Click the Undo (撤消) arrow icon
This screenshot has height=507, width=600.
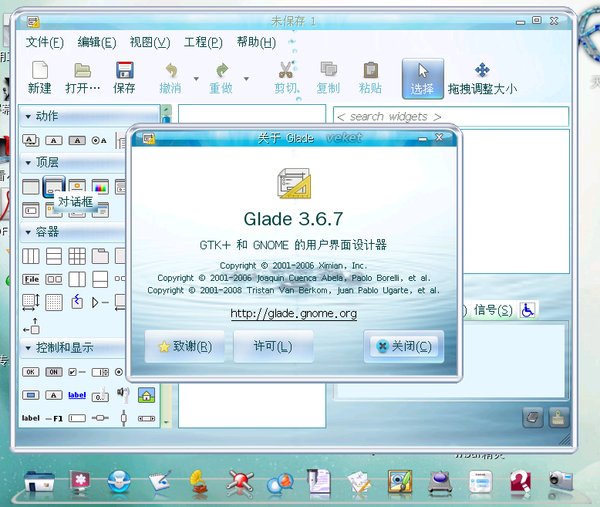click(171, 70)
